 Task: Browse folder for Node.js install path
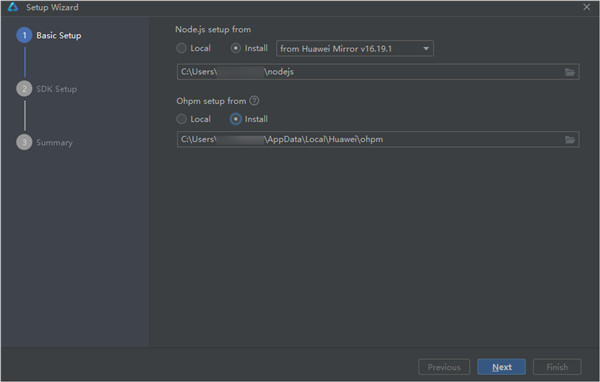(x=570, y=72)
